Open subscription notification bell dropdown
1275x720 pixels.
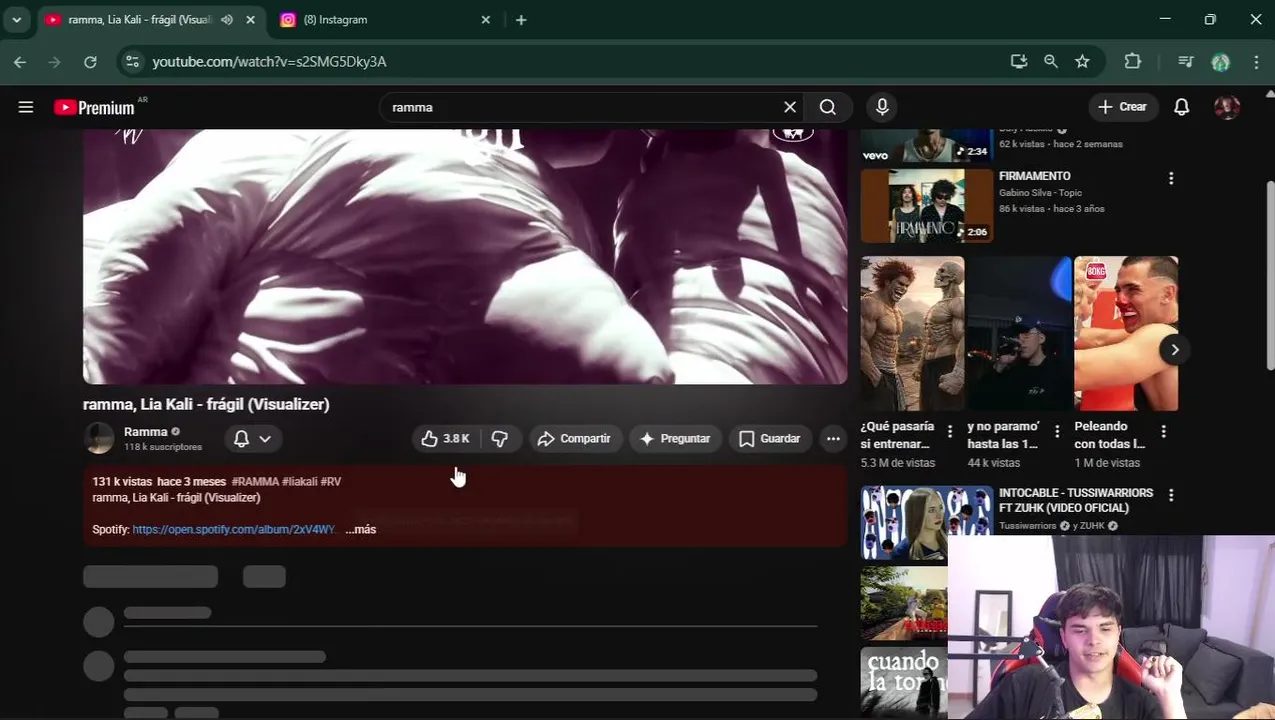(x=252, y=439)
